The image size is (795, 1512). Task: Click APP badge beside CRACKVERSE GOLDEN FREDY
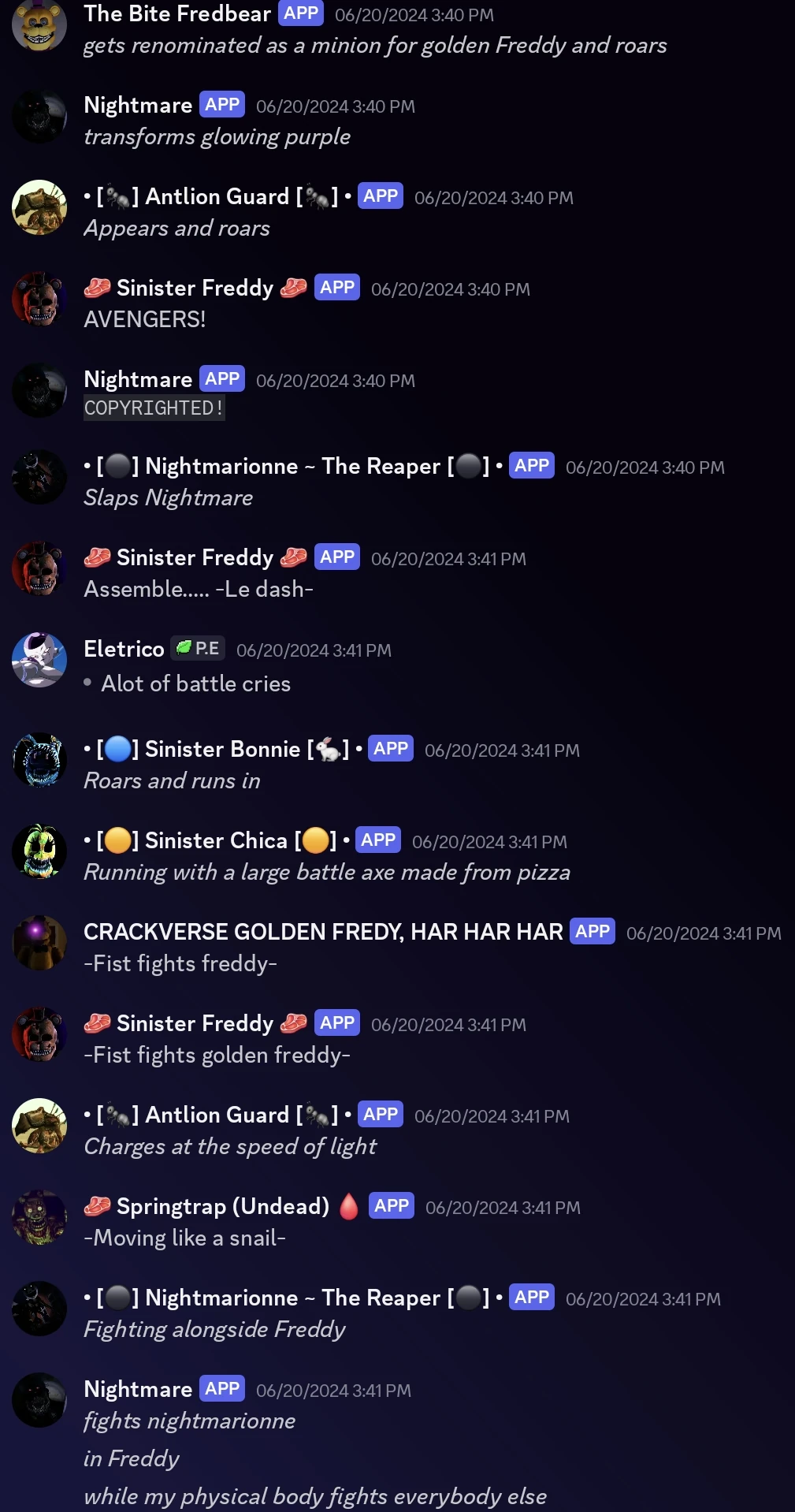[x=593, y=931]
